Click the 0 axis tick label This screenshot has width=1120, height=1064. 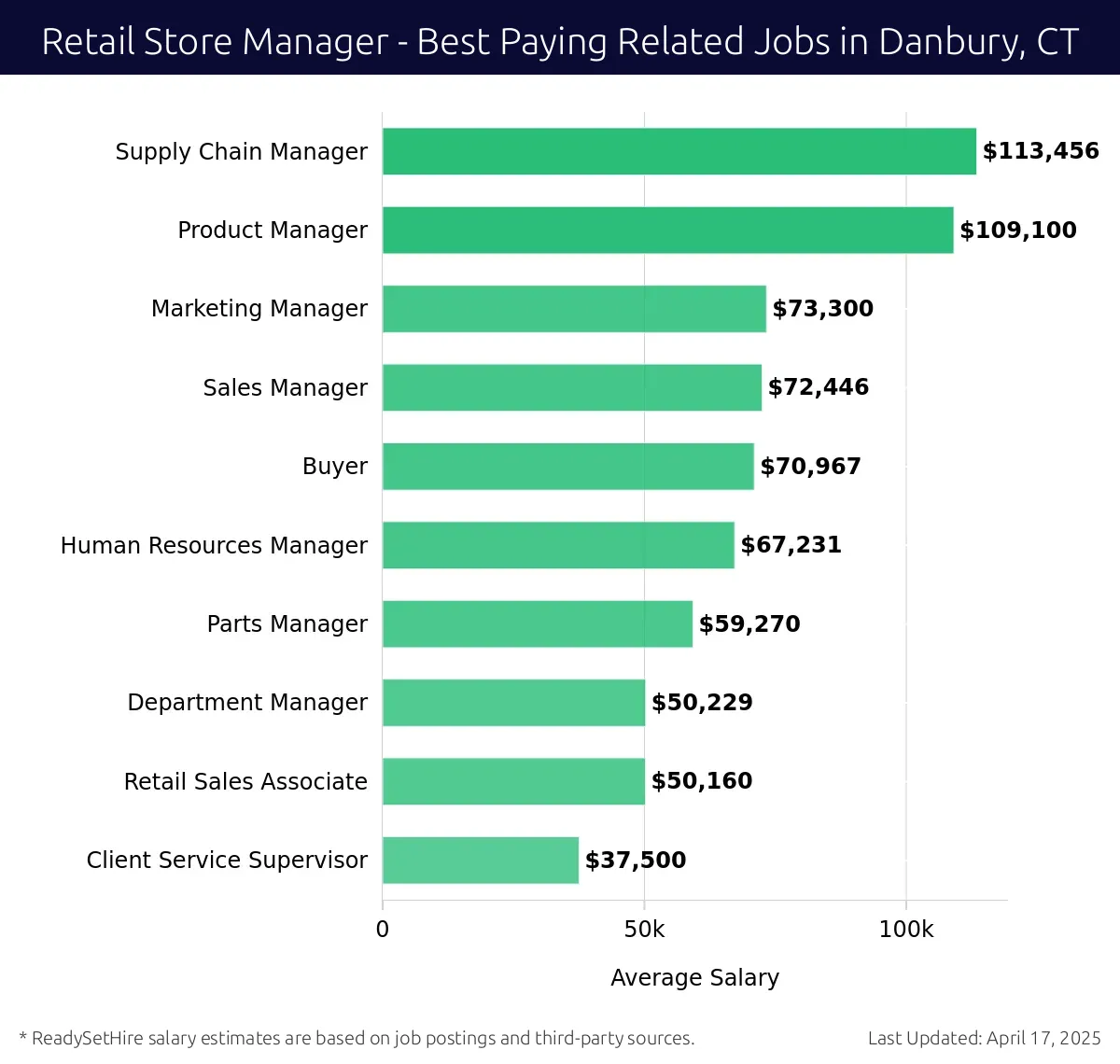click(383, 930)
